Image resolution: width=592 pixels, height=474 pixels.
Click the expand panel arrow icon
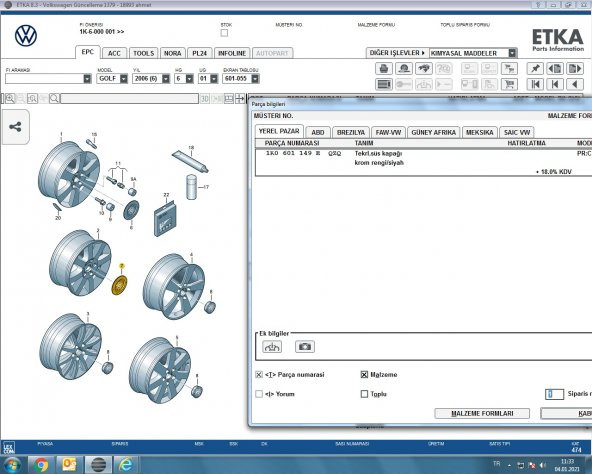[240, 99]
